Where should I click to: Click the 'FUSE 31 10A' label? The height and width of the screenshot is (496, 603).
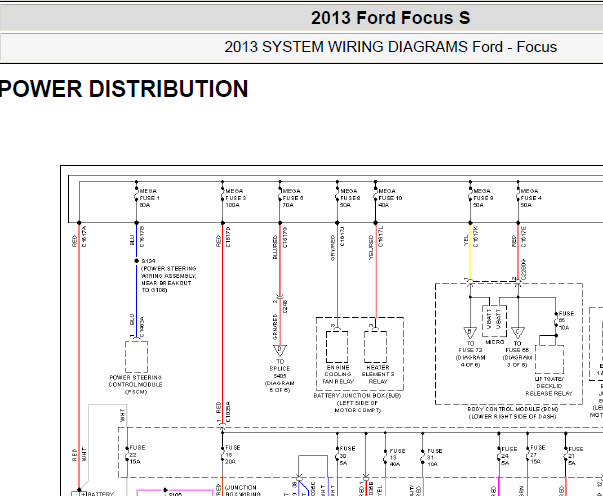(x=435, y=458)
